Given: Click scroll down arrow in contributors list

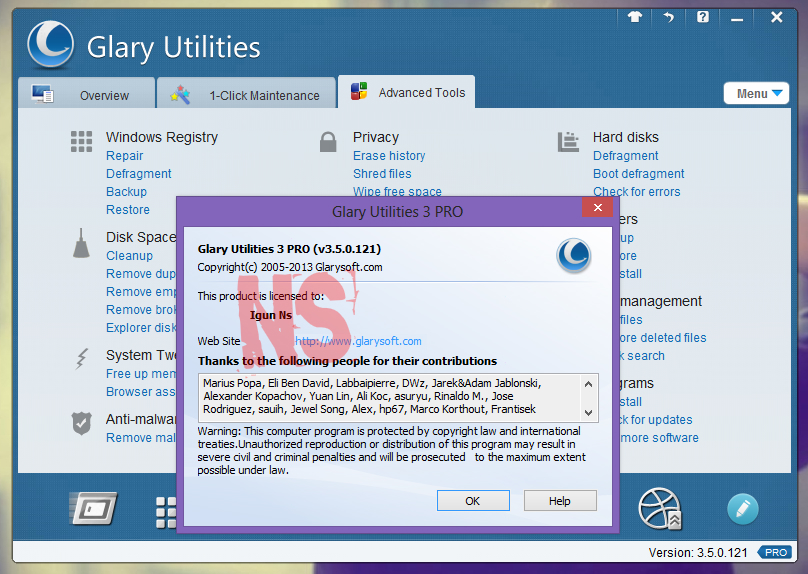Looking at the screenshot, I should coord(588,413).
